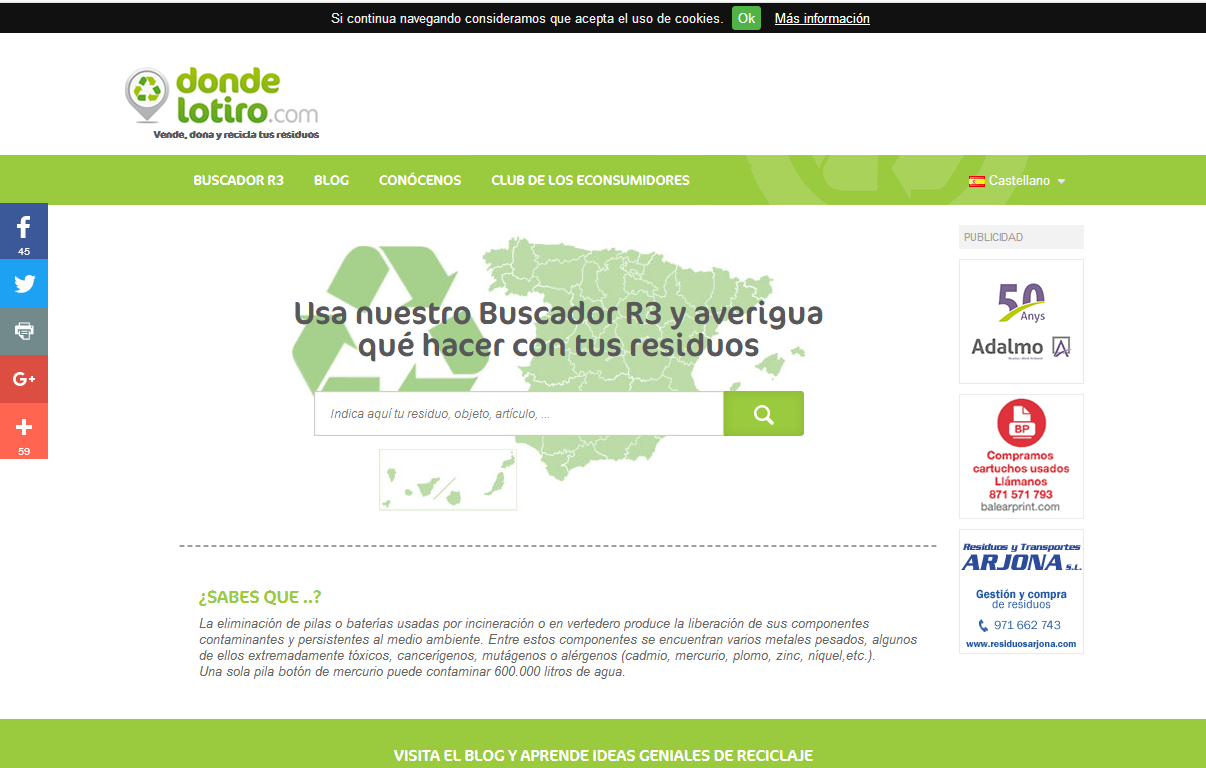Click the PUBLICIDAD label
This screenshot has width=1206, height=768.
tap(993, 237)
